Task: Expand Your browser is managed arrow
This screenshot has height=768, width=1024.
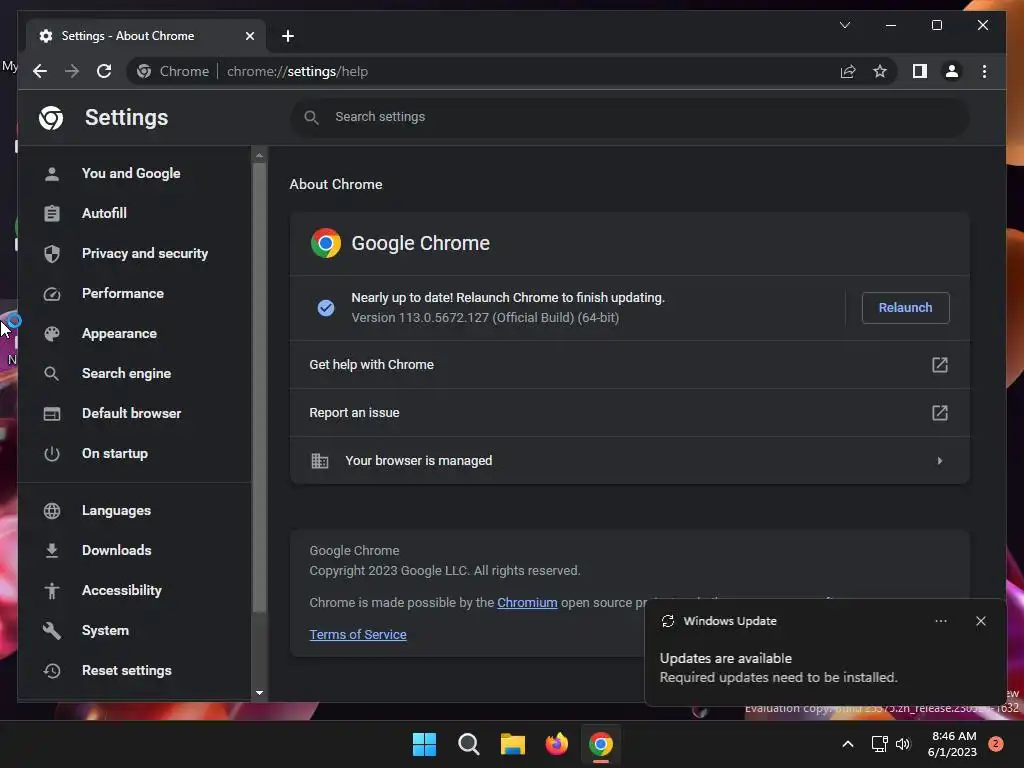Action: point(939,460)
